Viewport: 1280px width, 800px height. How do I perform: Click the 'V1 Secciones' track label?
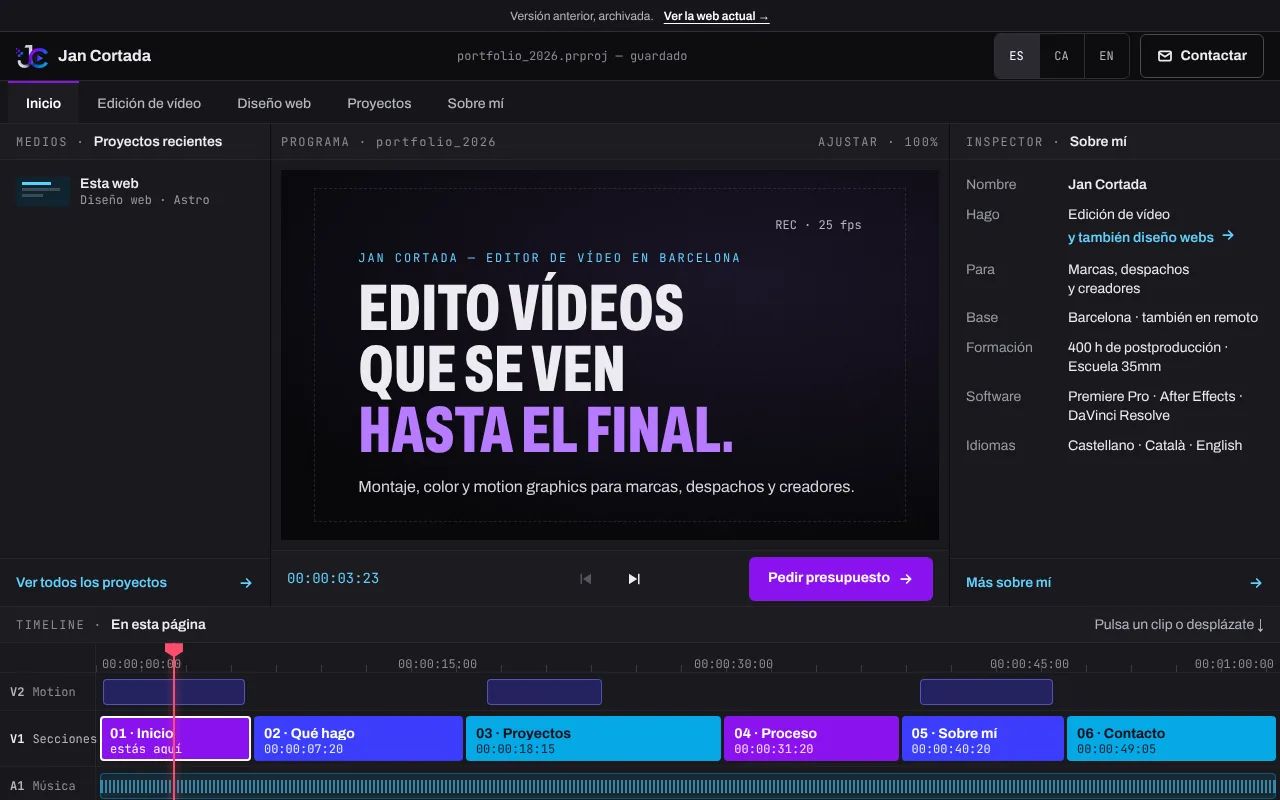(53, 739)
